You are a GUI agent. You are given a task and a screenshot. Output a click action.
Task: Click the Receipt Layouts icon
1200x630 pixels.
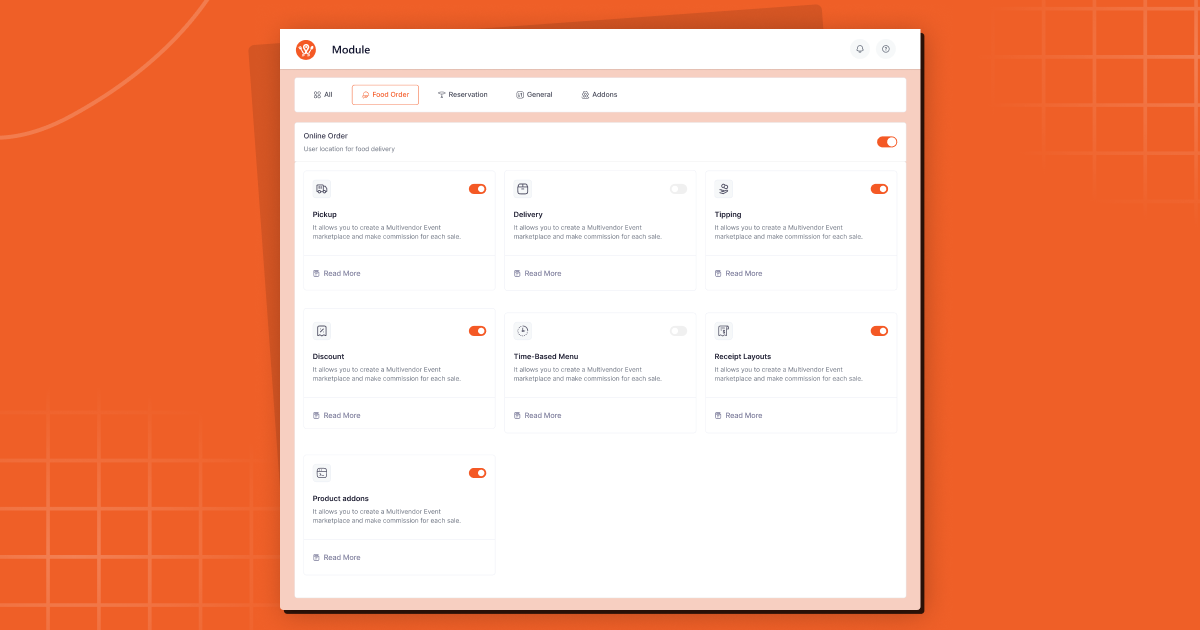724,330
